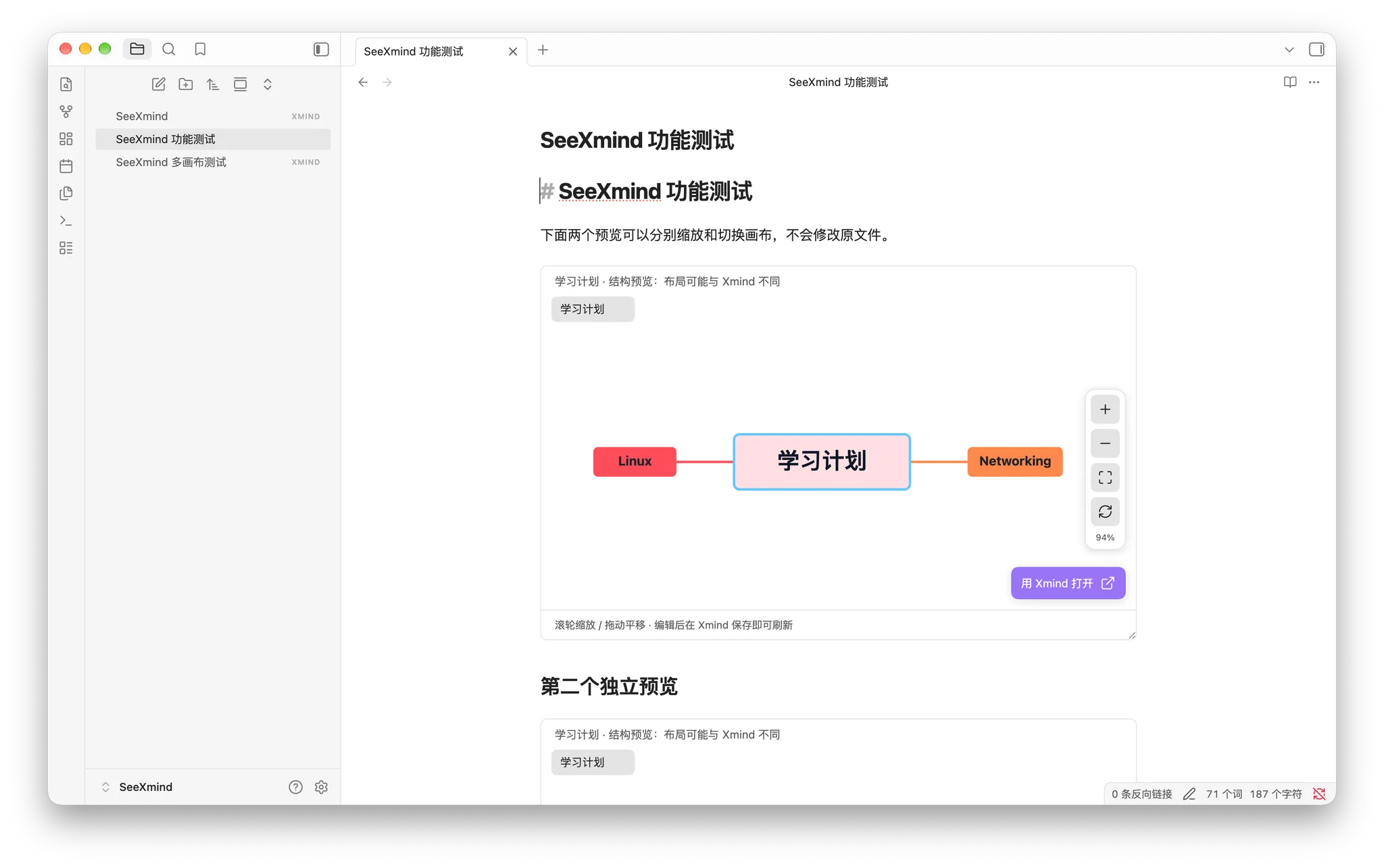Viewport: 1384px width, 868px height.
Task: Refresh the mind map preview
Action: pos(1105,511)
